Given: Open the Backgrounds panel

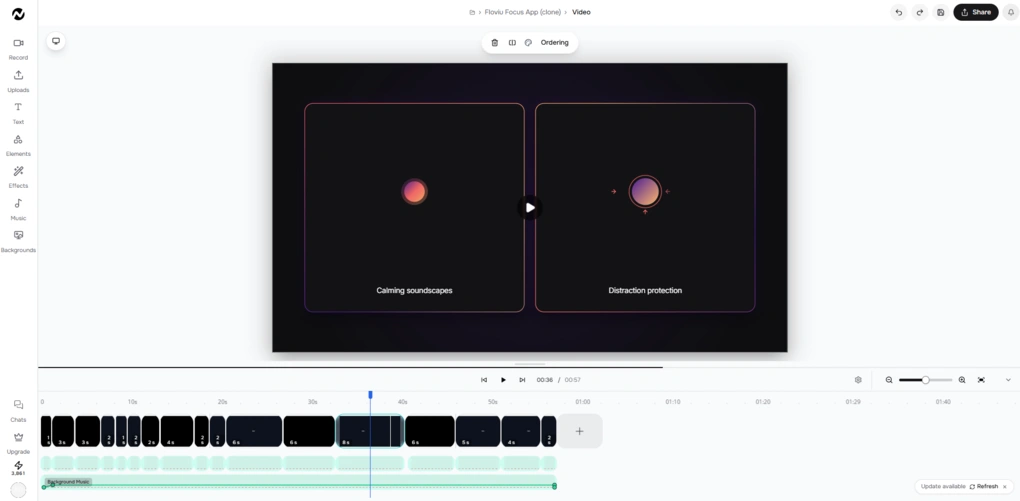Looking at the screenshot, I should click(18, 241).
